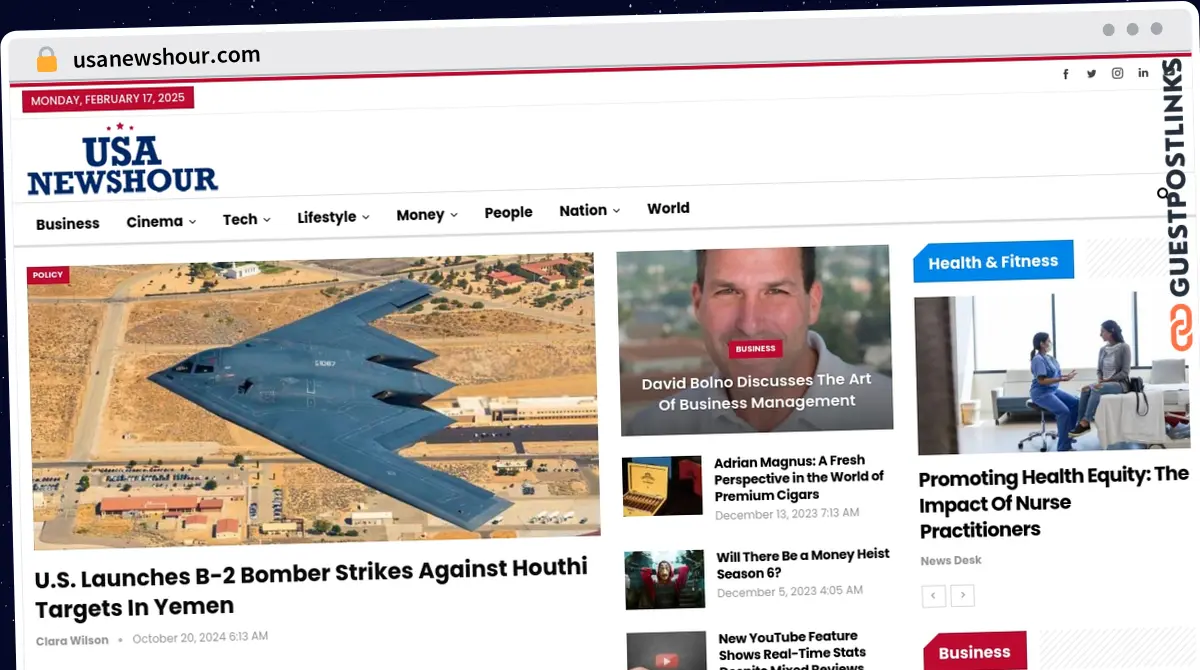Select the Tech navigation label
The image size is (1200, 670).
[x=240, y=220]
